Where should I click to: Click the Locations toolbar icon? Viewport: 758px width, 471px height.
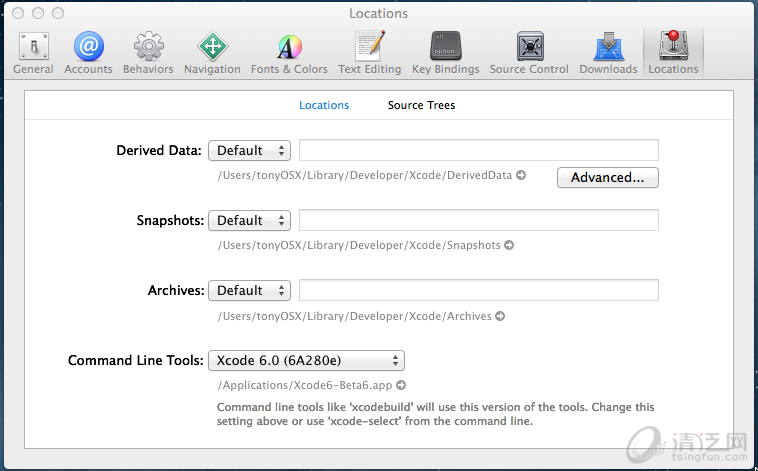(673, 52)
